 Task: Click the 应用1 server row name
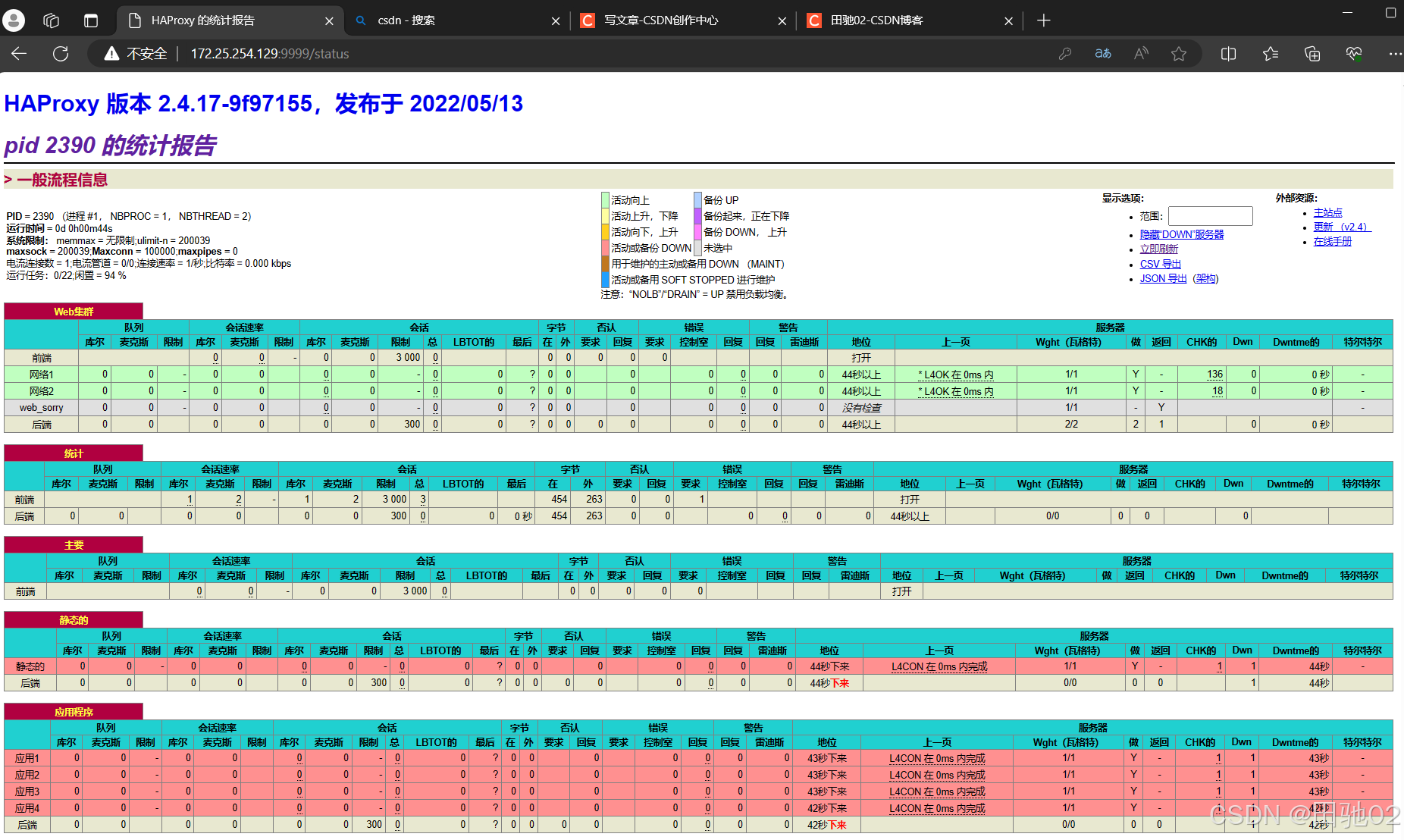[x=27, y=758]
